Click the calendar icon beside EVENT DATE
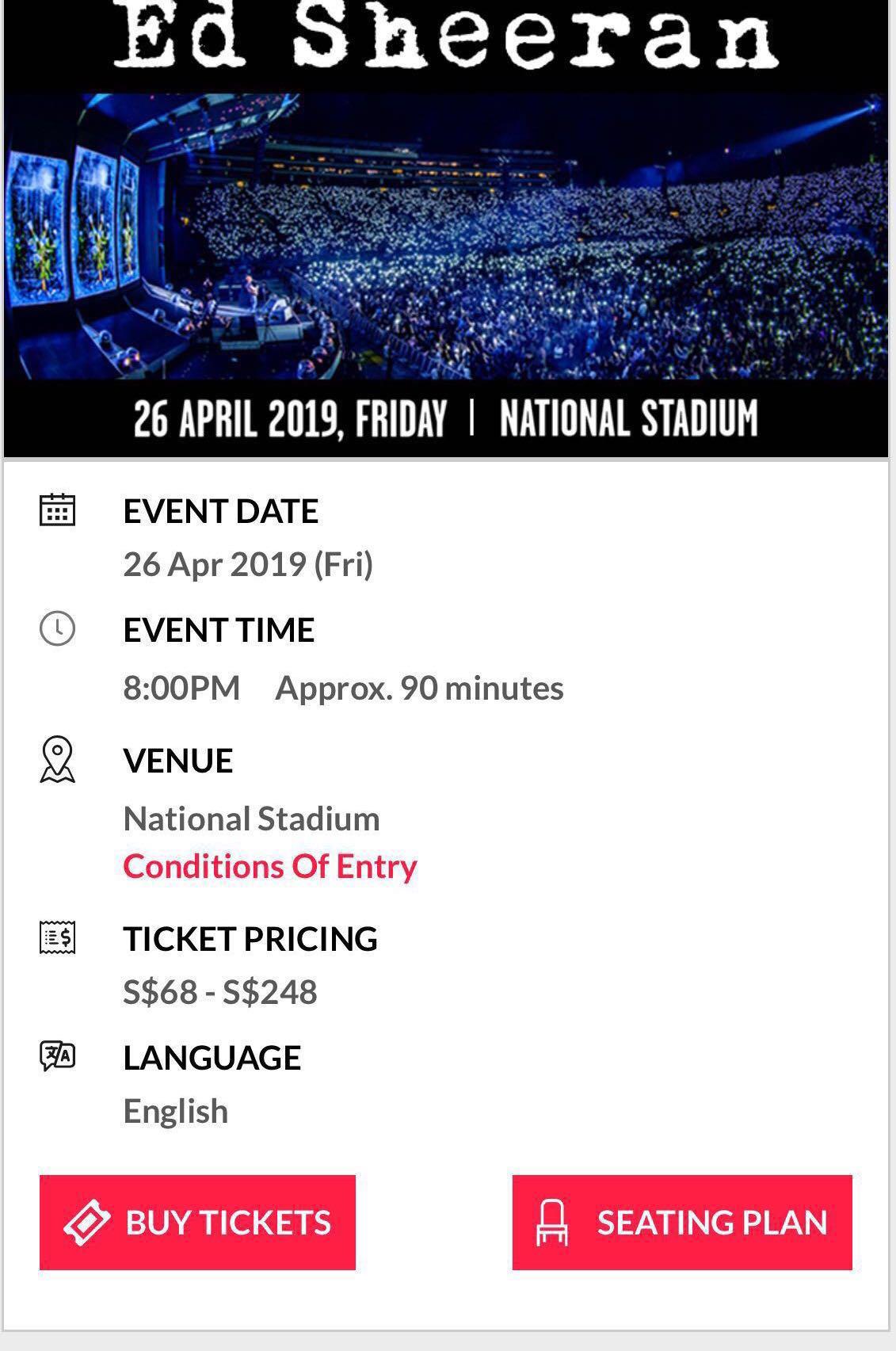 pyautogui.click(x=59, y=512)
